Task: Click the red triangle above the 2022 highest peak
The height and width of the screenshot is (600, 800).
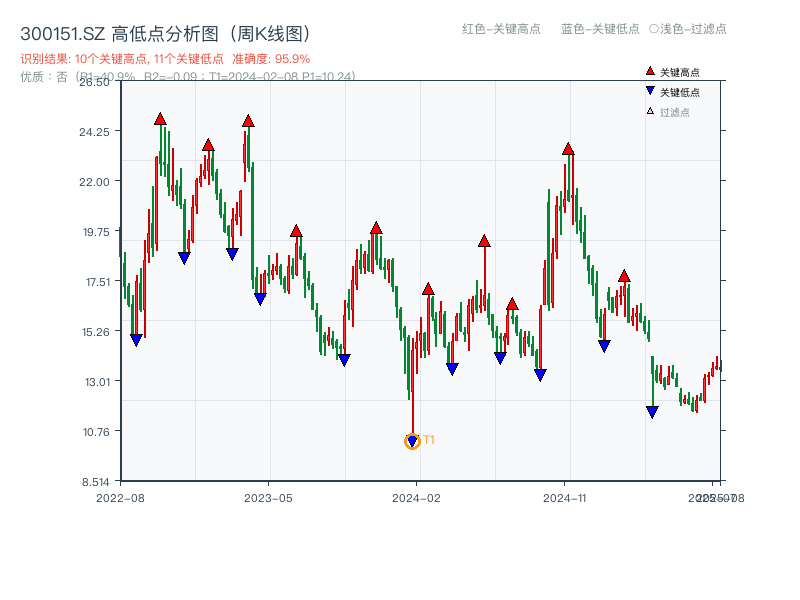Action: click(x=160, y=117)
